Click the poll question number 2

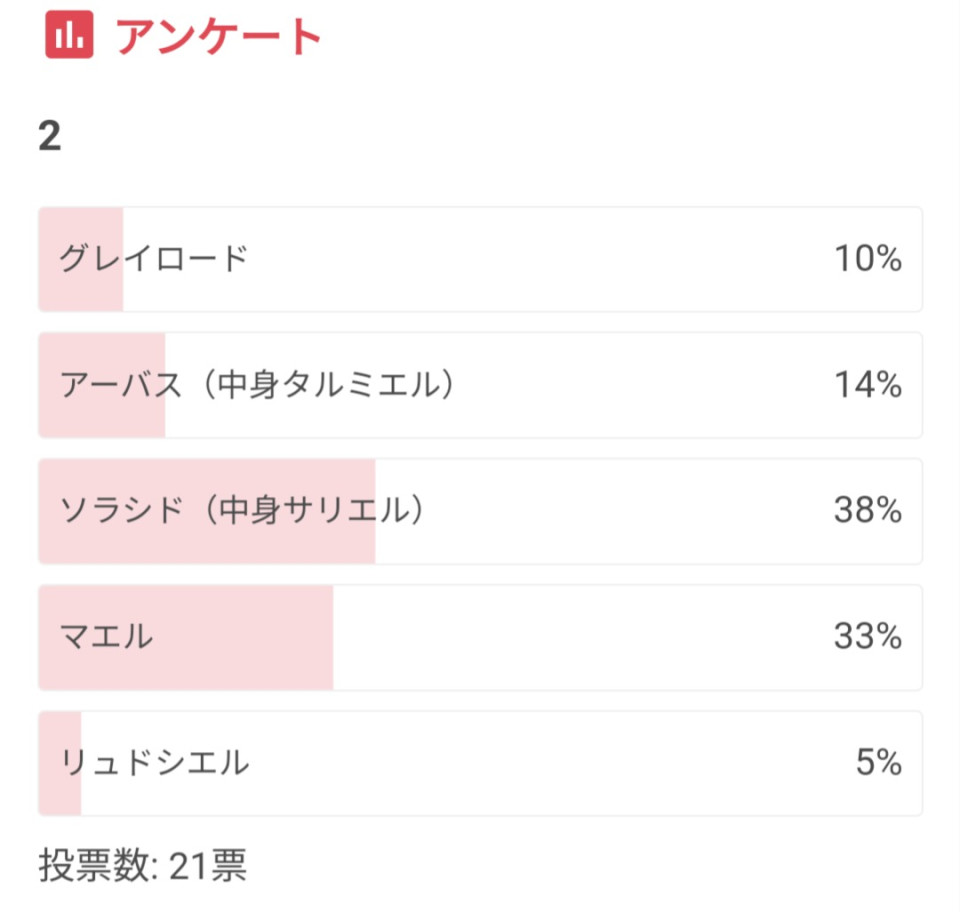50,136
